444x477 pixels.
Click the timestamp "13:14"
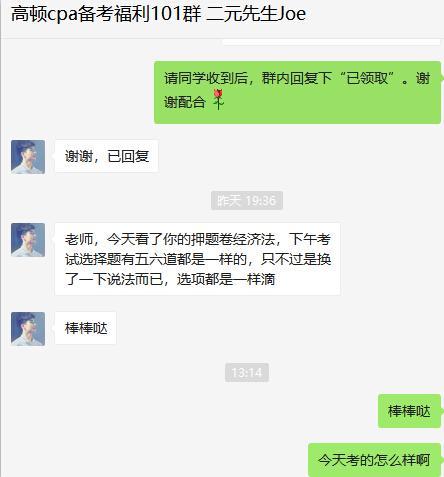247,372
